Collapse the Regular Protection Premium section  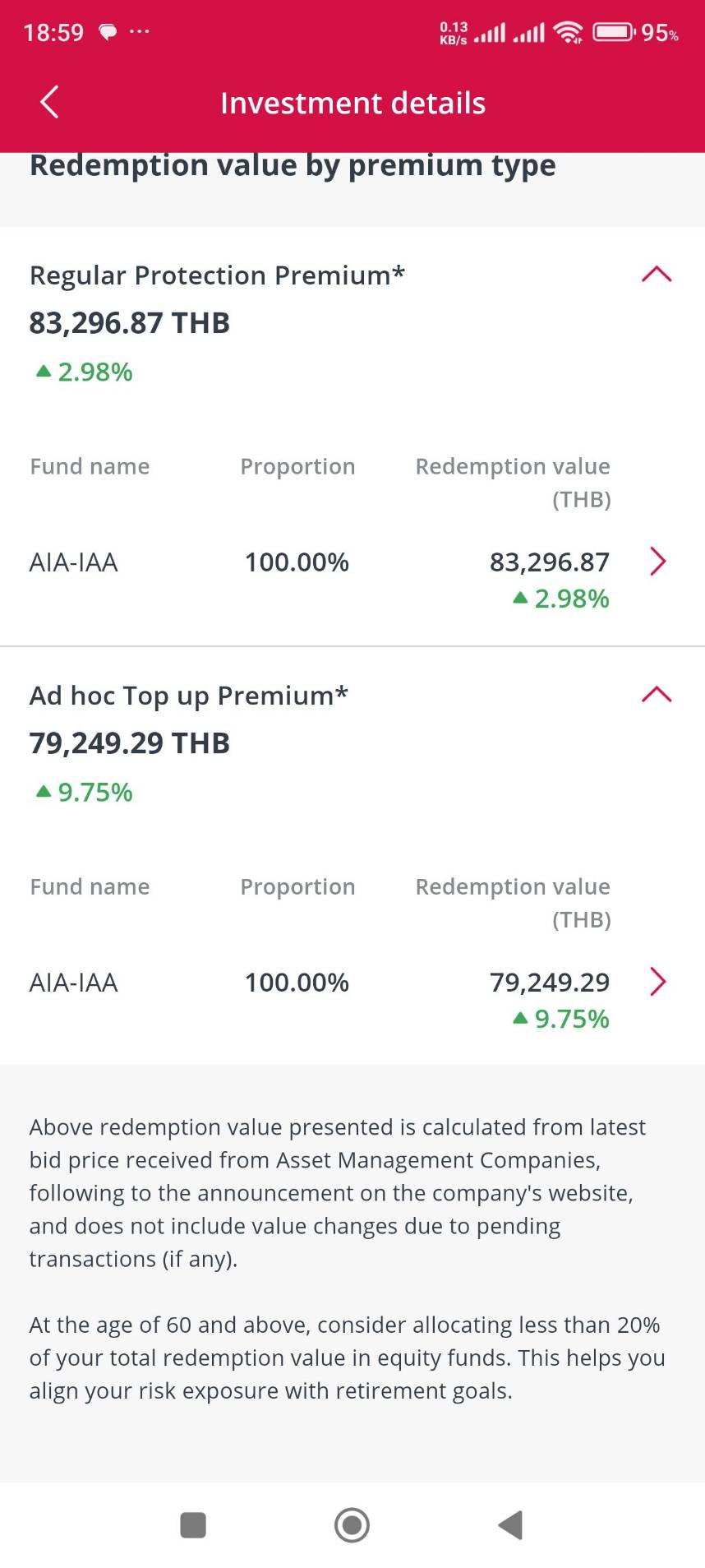[656, 275]
